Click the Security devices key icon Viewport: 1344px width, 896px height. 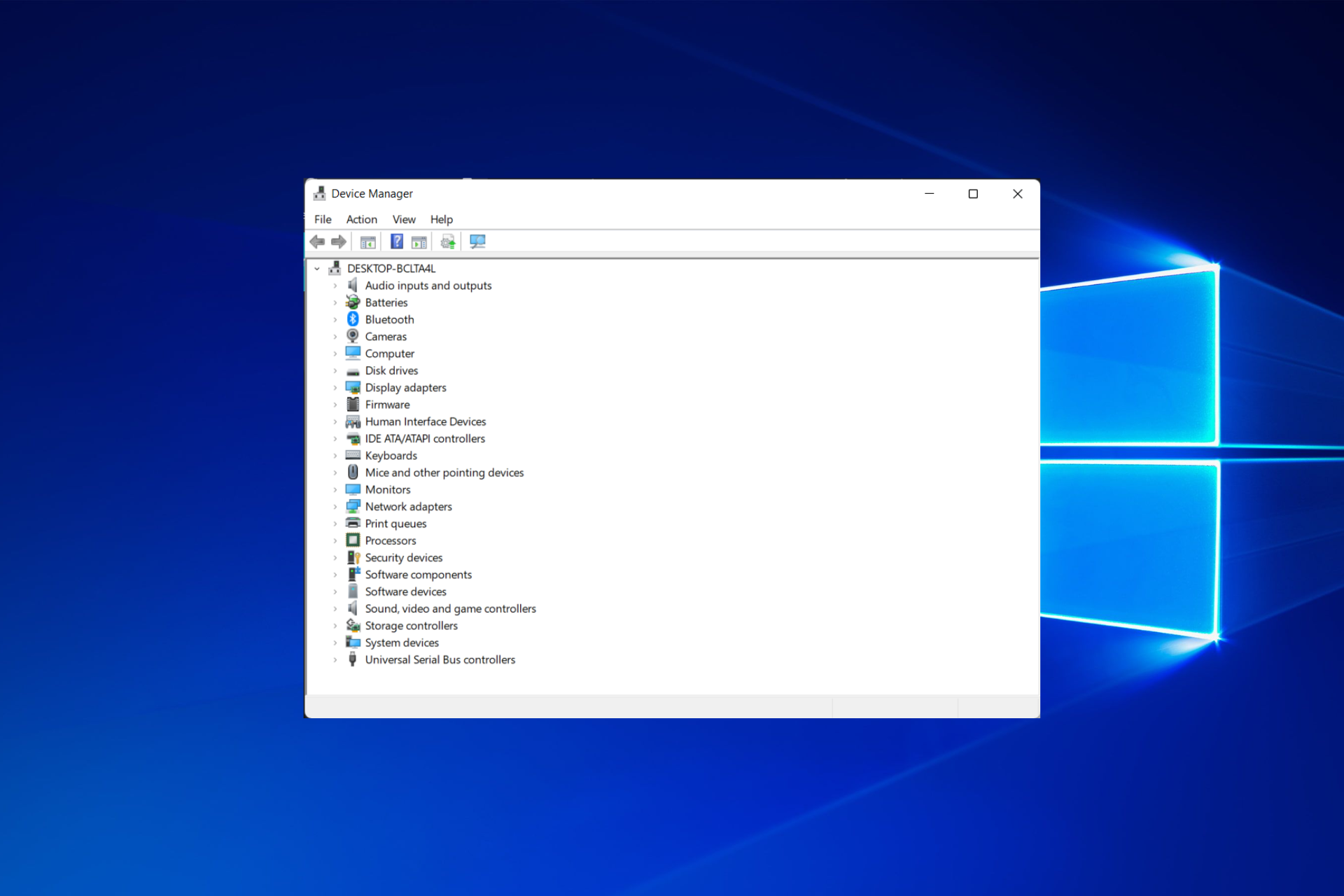(x=353, y=557)
